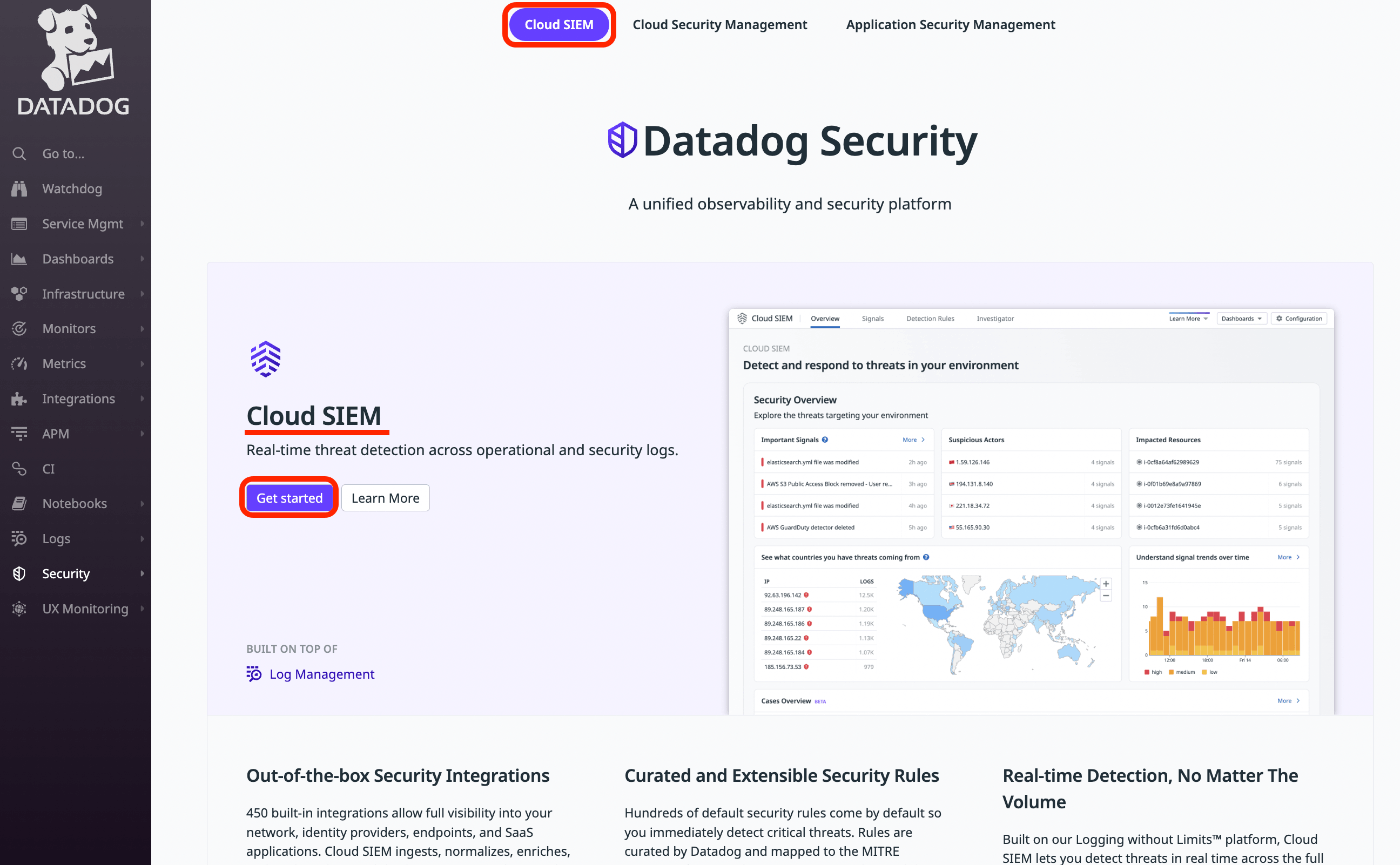Switch to Cloud Security Management tab
Screen dimensions: 1400x865
720,24
